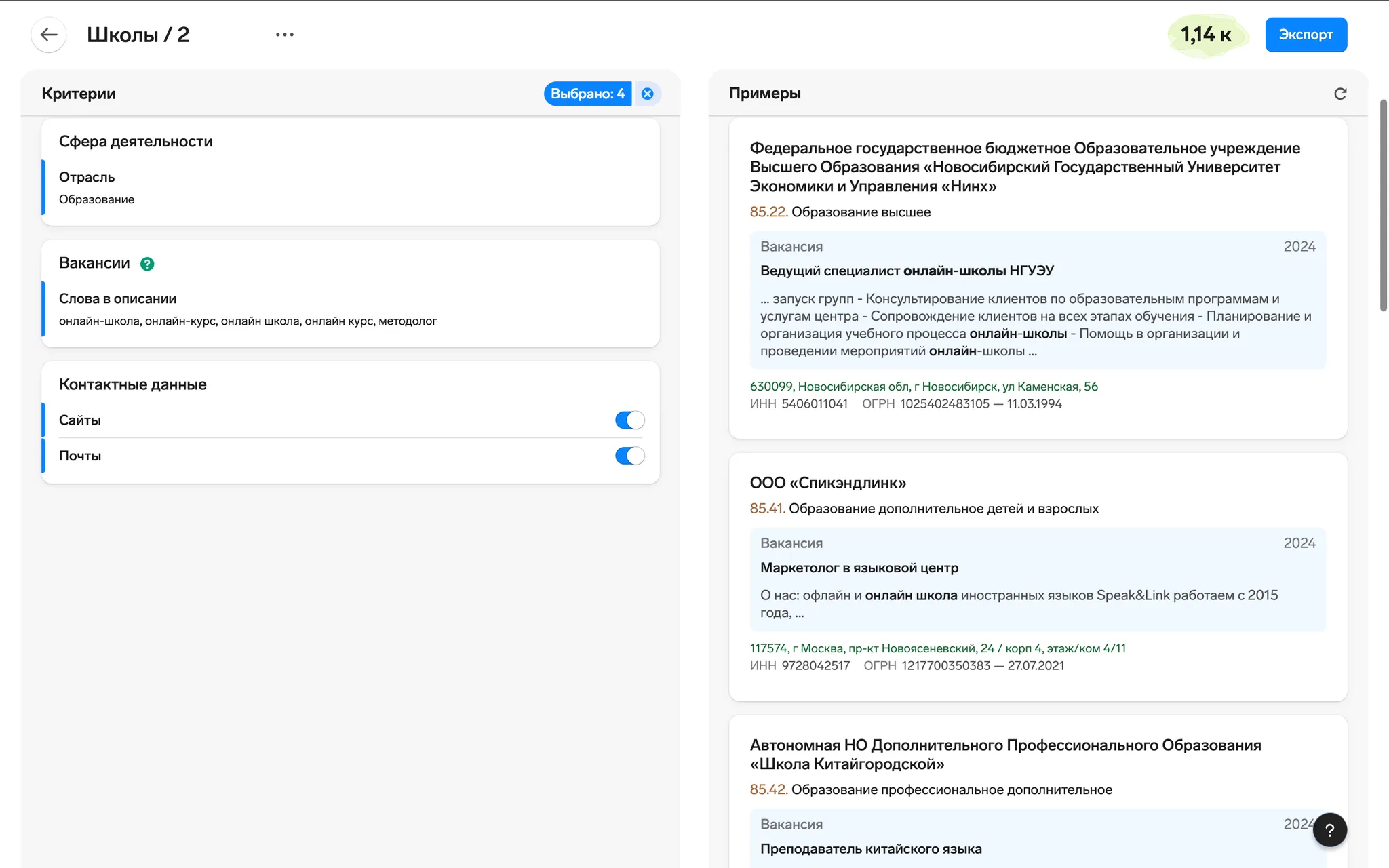This screenshot has width=1389, height=868.
Task: Open vacancy Маркетолог в языковой центр
Action: coord(859,568)
